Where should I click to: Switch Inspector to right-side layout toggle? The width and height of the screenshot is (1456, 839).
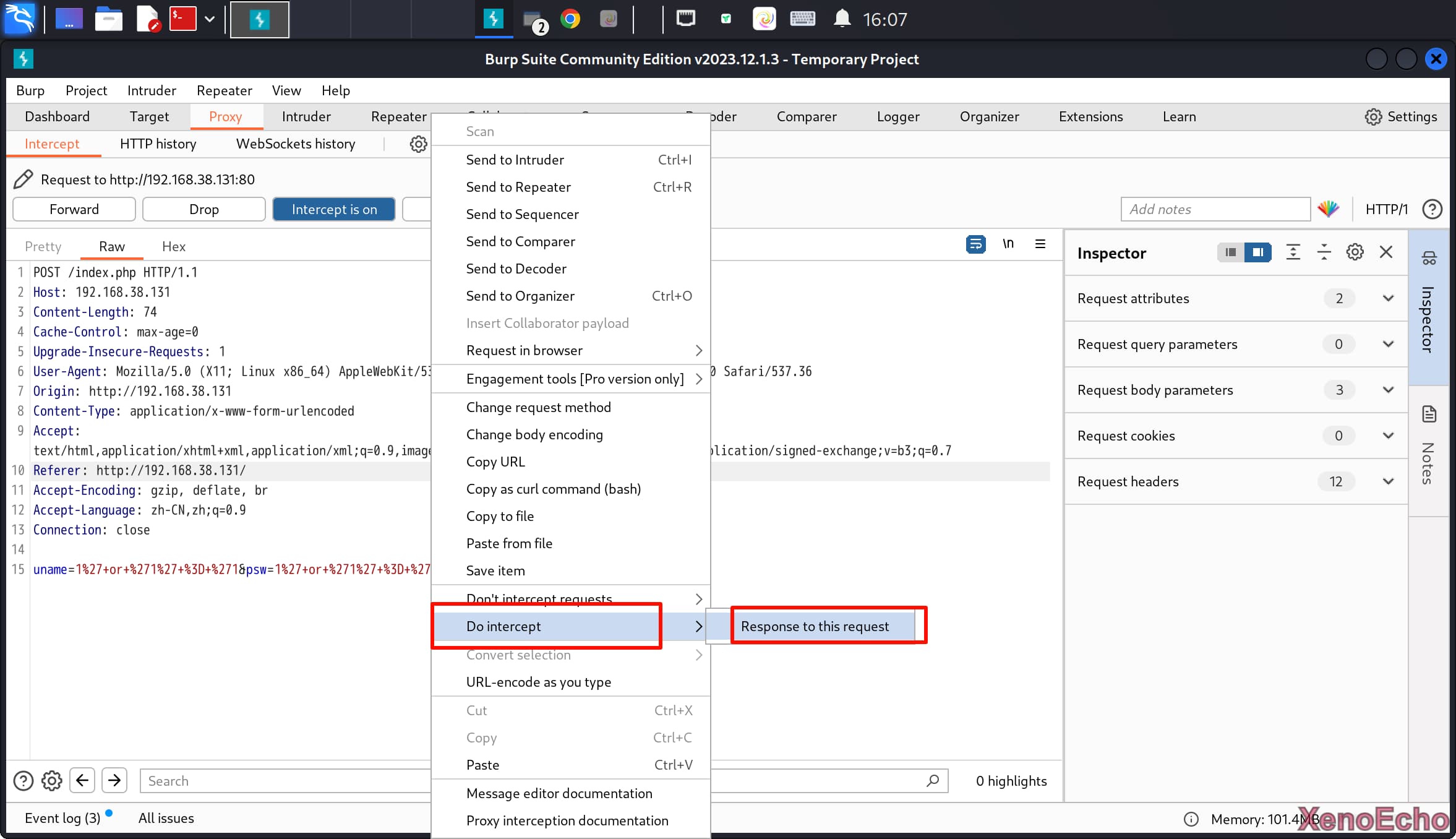(x=1257, y=252)
